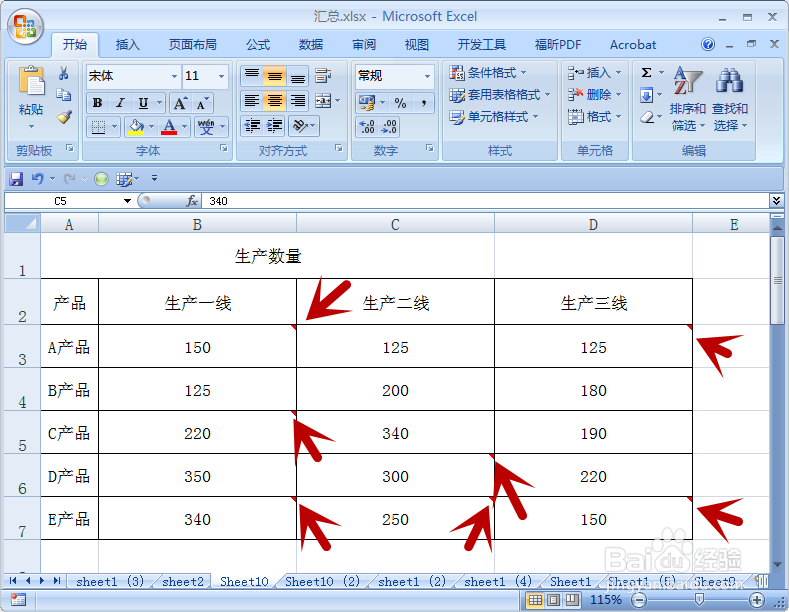Open the 插入 ribbon tab
Screen dimensions: 789x612
pos(127,45)
